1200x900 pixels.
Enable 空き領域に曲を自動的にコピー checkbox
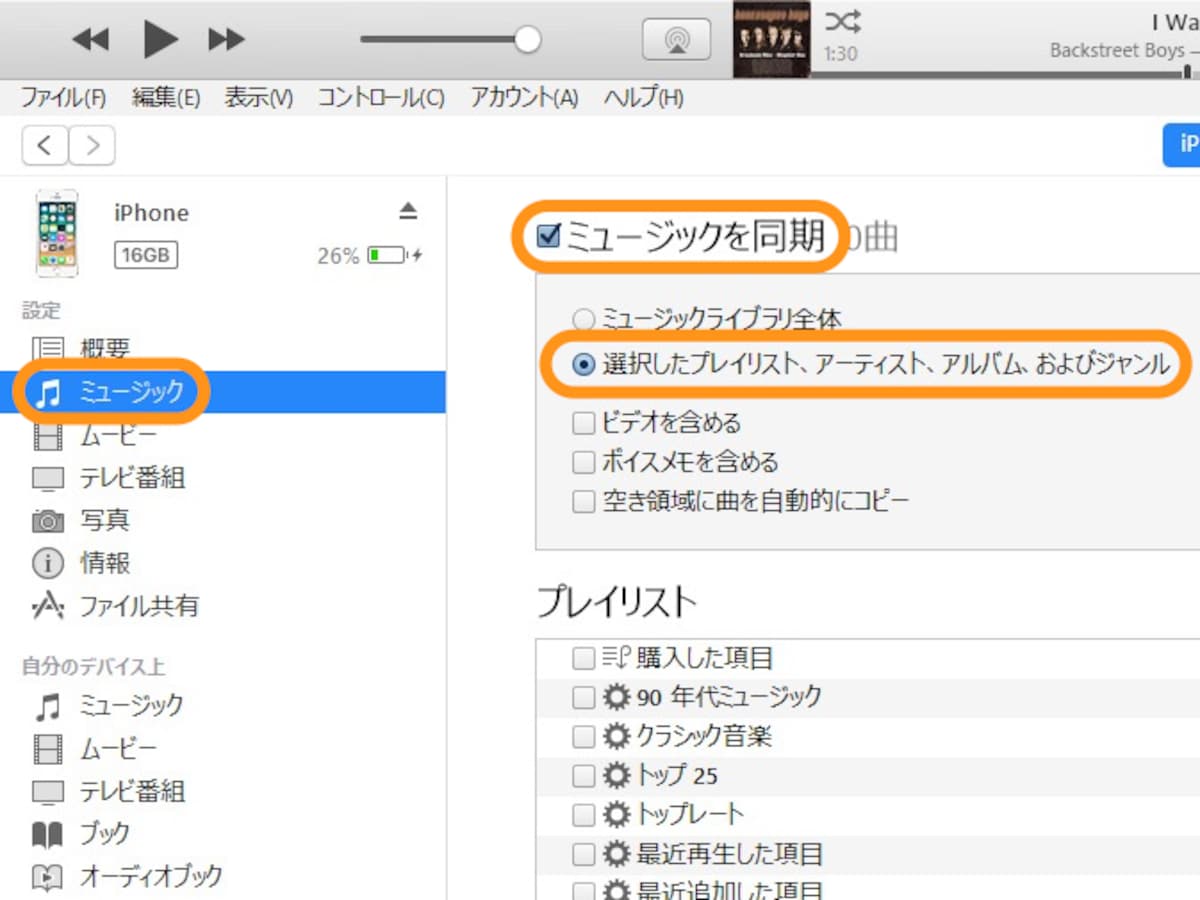583,501
